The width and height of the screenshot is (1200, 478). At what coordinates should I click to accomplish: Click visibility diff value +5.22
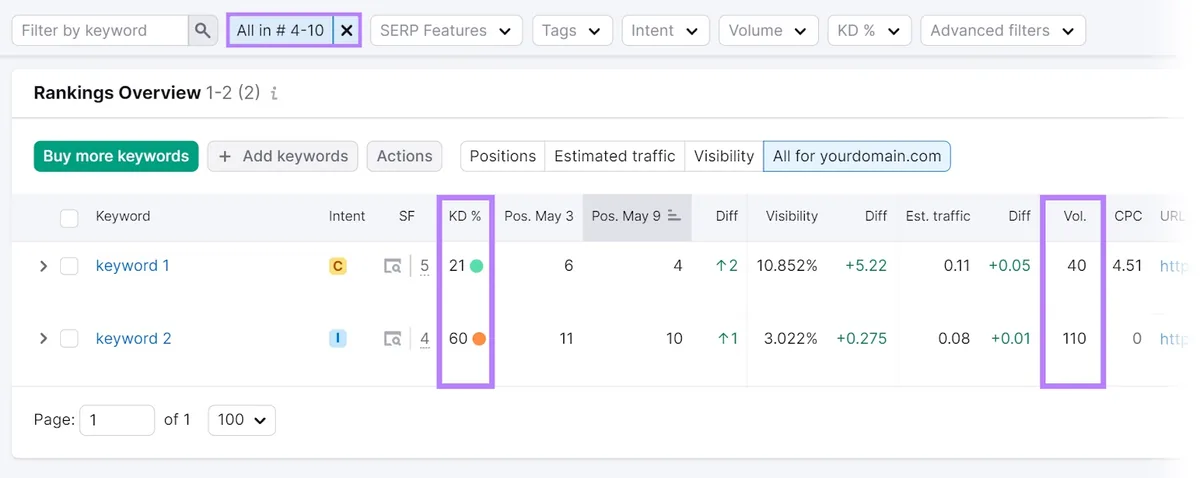[x=866, y=266]
